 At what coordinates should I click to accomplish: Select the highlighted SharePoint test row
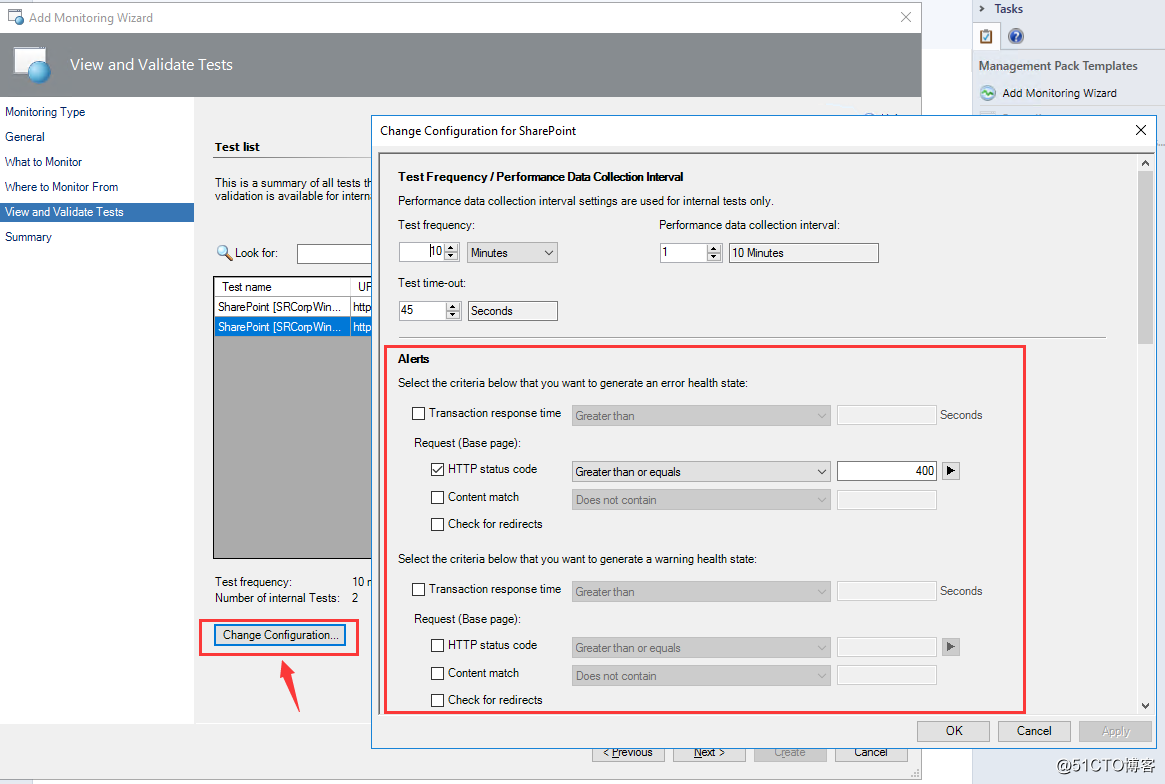click(x=293, y=327)
